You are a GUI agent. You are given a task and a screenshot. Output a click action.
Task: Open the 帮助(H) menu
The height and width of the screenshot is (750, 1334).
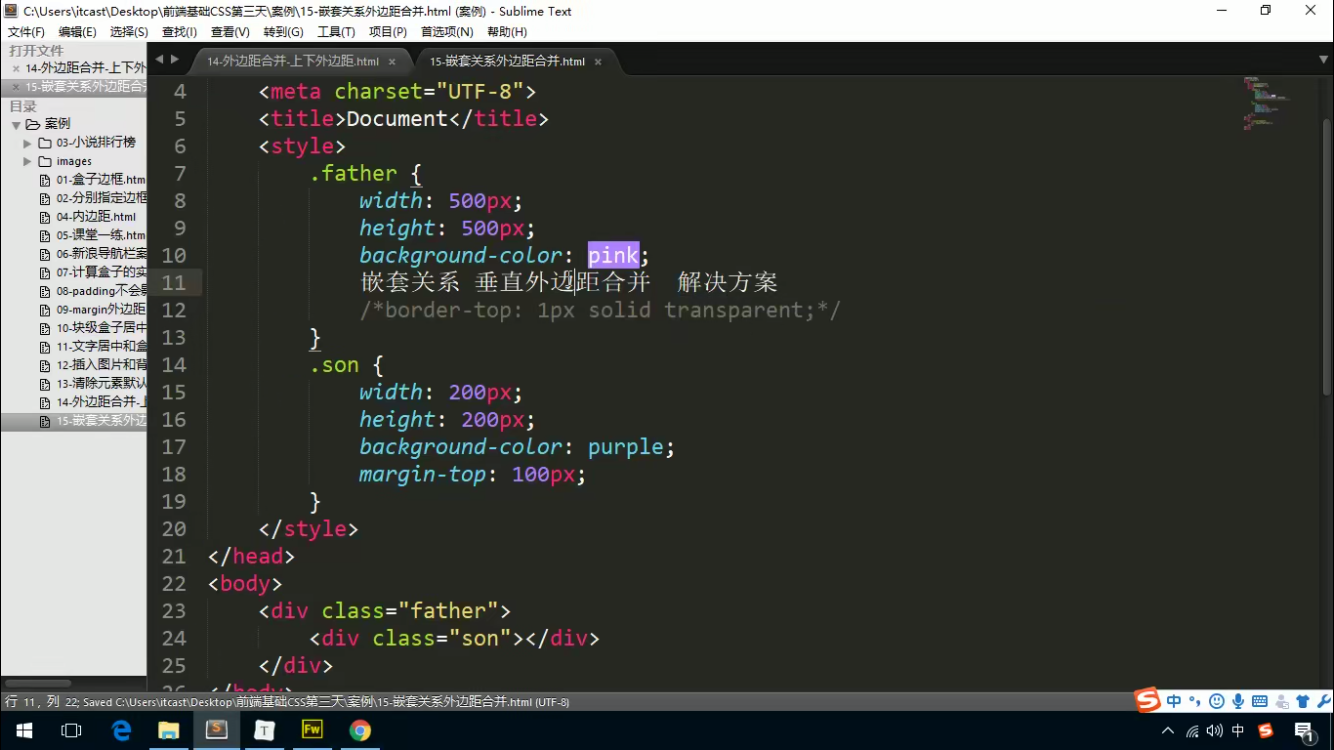pyautogui.click(x=507, y=32)
